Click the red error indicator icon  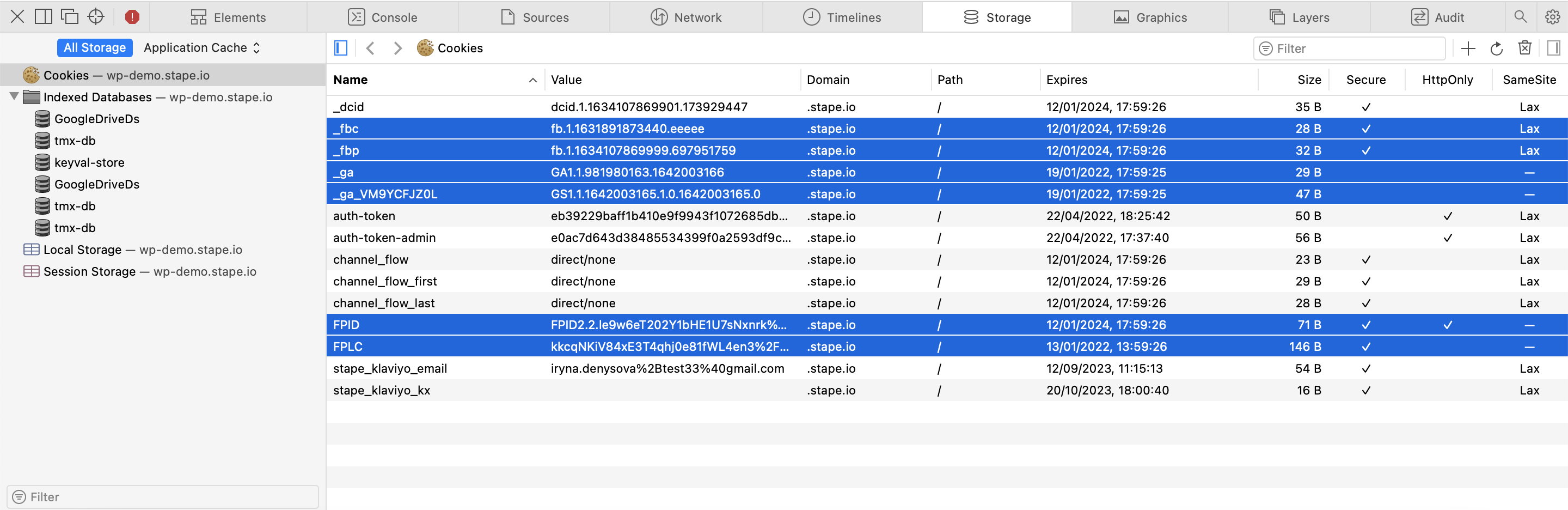[132, 16]
